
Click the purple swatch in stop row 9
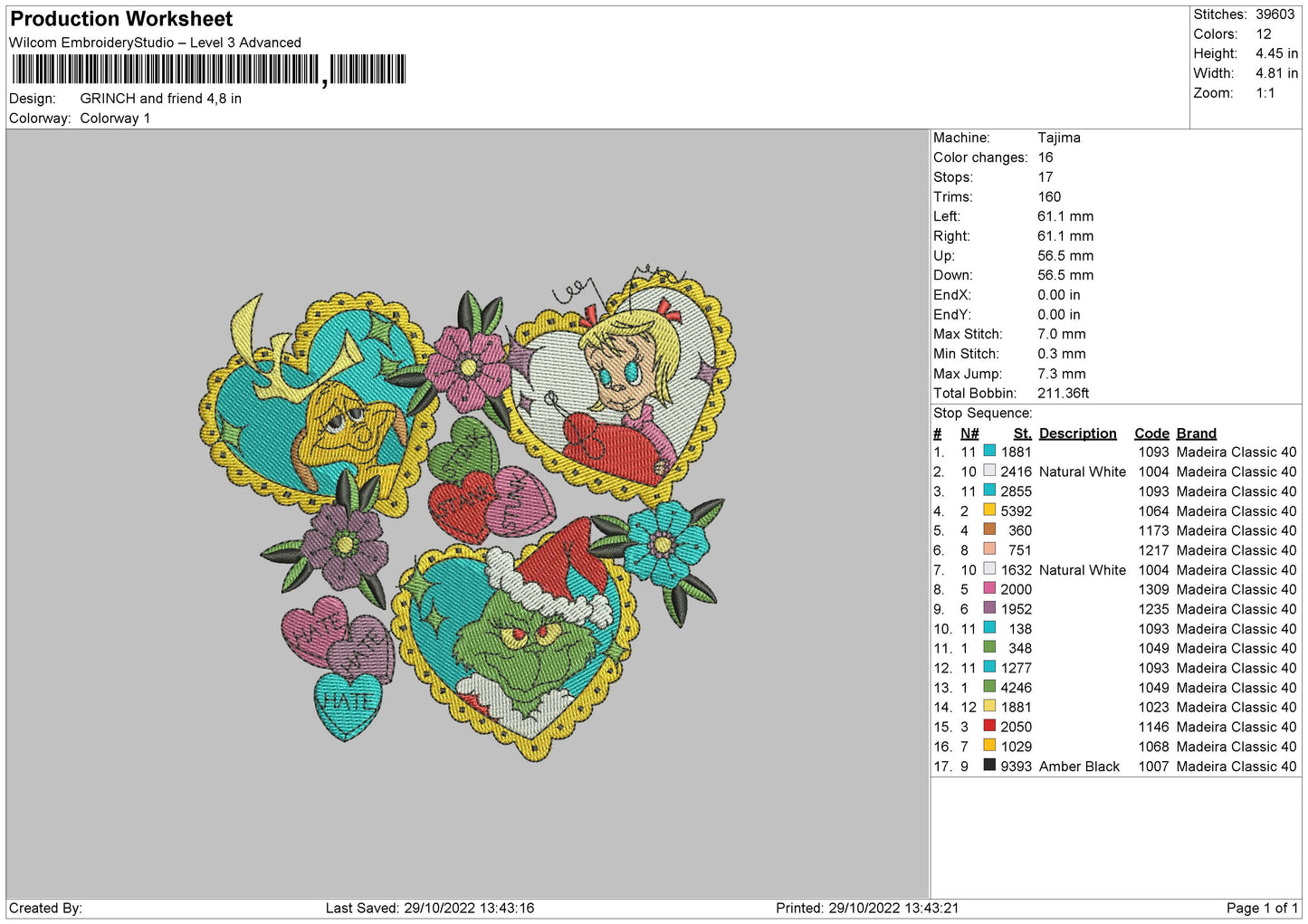989,608
